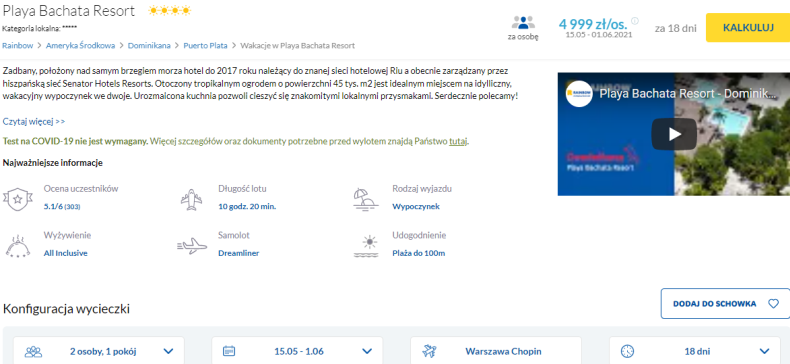
Task: Open the tutaj COVID documents link
Action: (458, 142)
